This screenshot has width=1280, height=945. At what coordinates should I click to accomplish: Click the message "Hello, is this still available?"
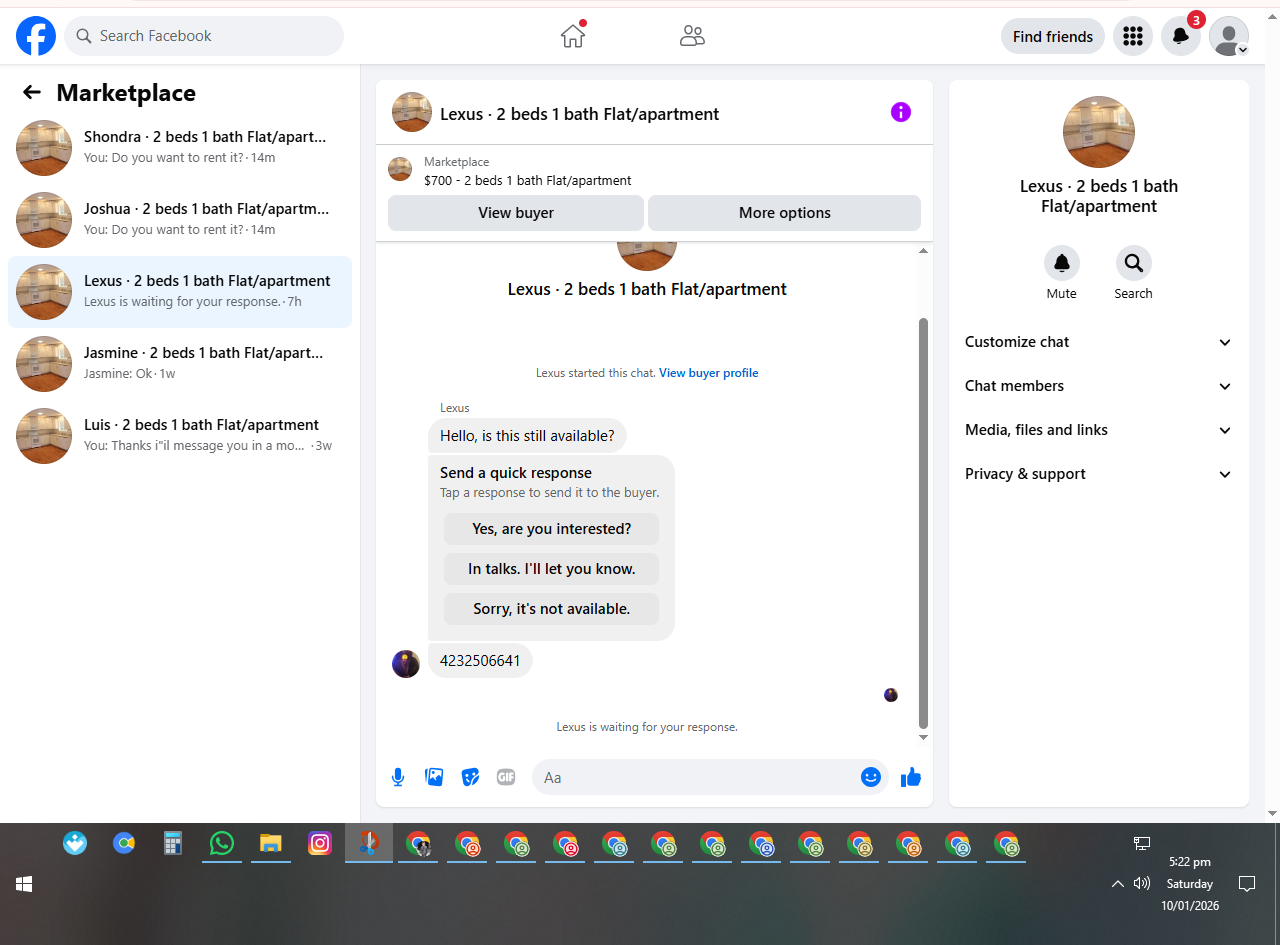coord(528,436)
